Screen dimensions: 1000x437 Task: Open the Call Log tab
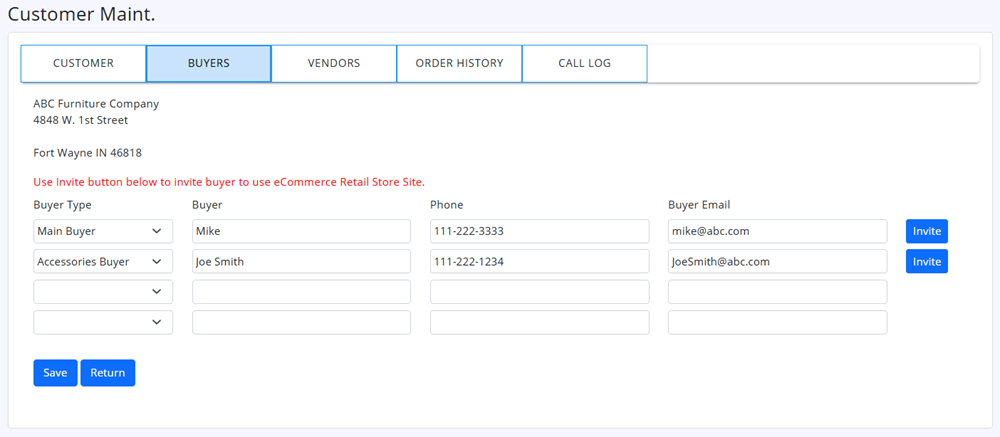point(584,63)
